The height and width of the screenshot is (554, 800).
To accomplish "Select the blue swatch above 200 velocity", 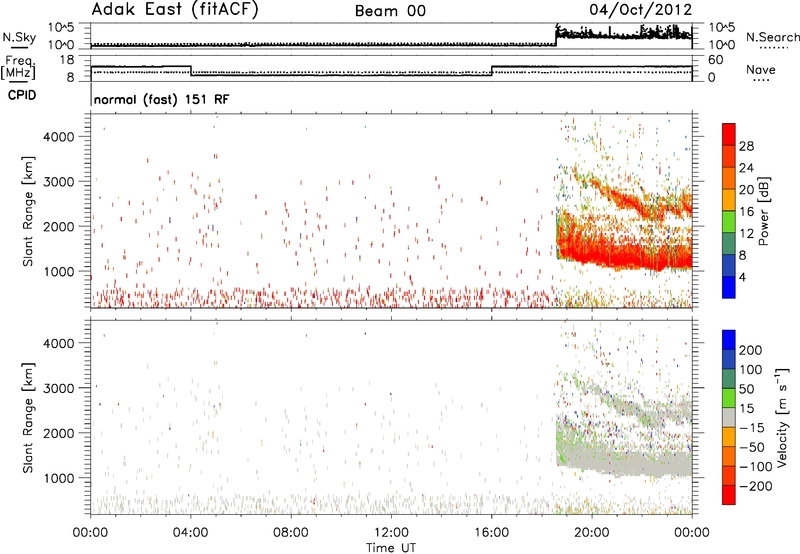I will tap(729, 340).
